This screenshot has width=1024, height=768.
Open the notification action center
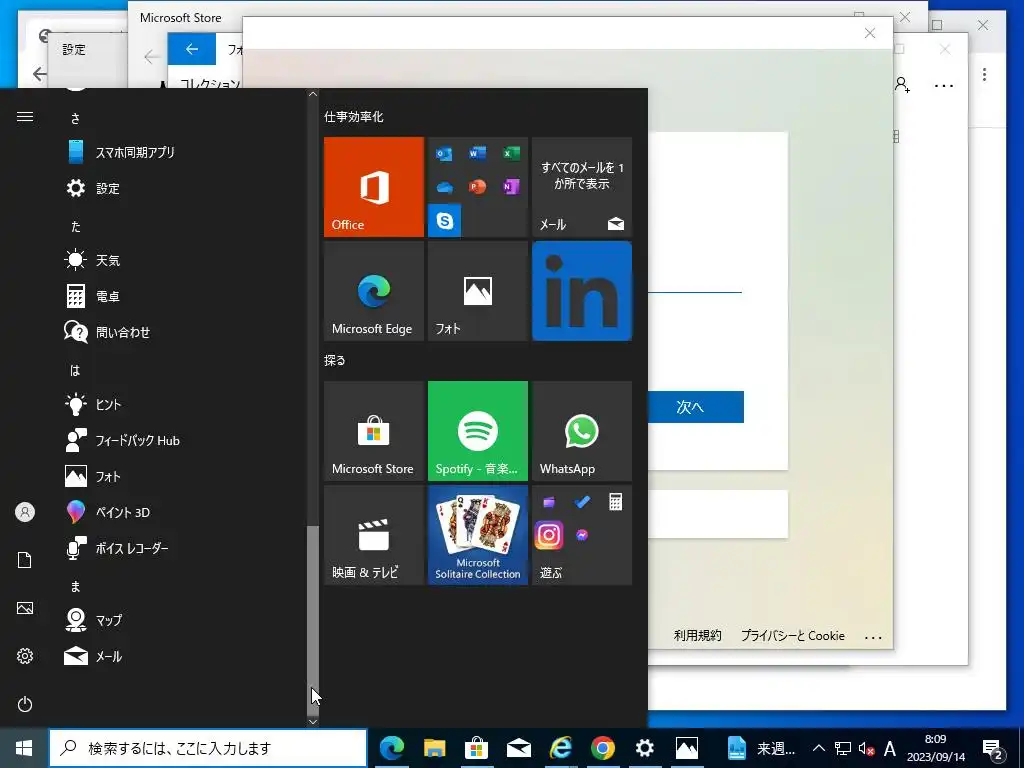pyautogui.click(x=993, y=749)
